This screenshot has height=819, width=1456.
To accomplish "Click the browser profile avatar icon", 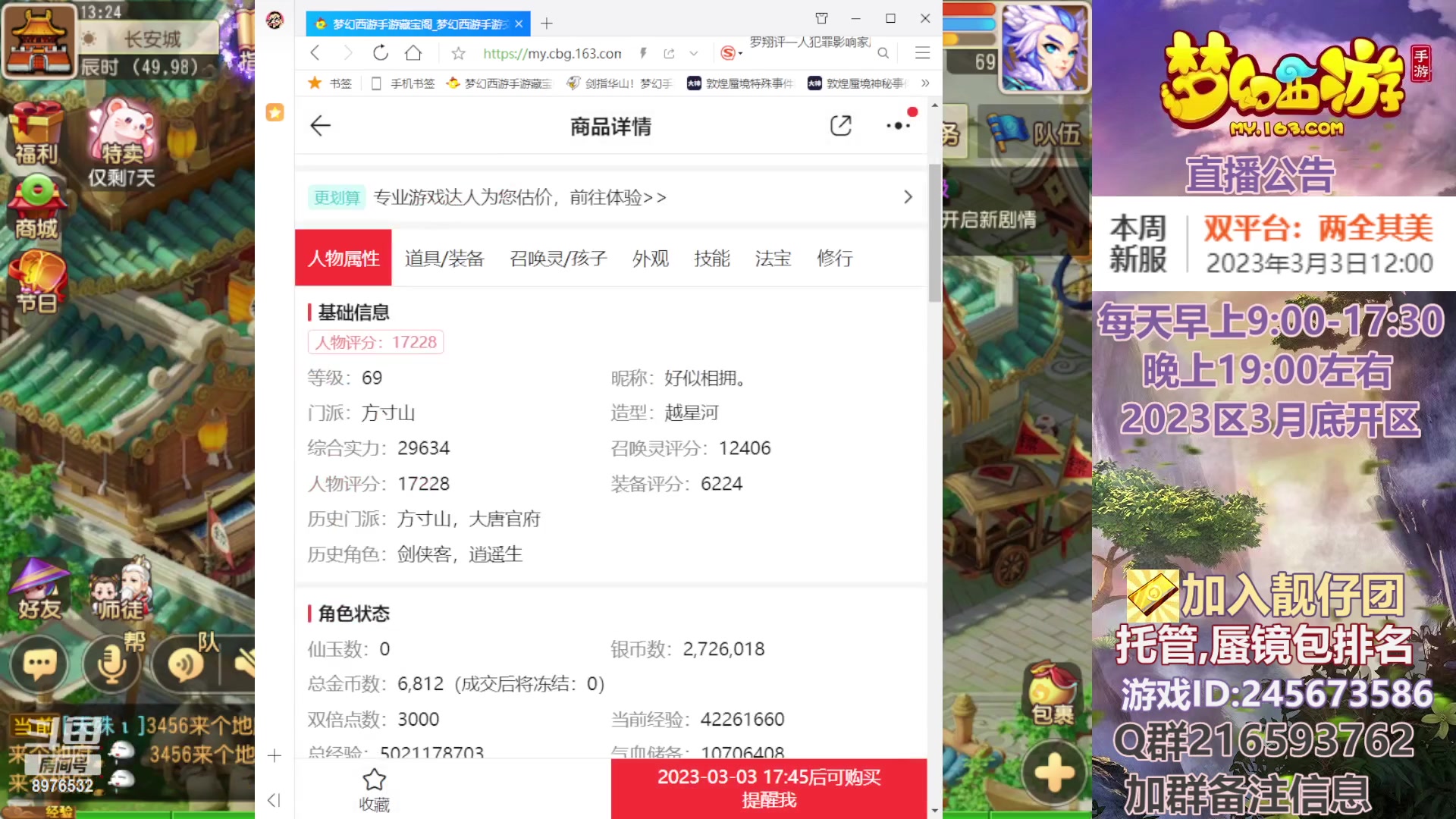I will click(x=275, y=20).
